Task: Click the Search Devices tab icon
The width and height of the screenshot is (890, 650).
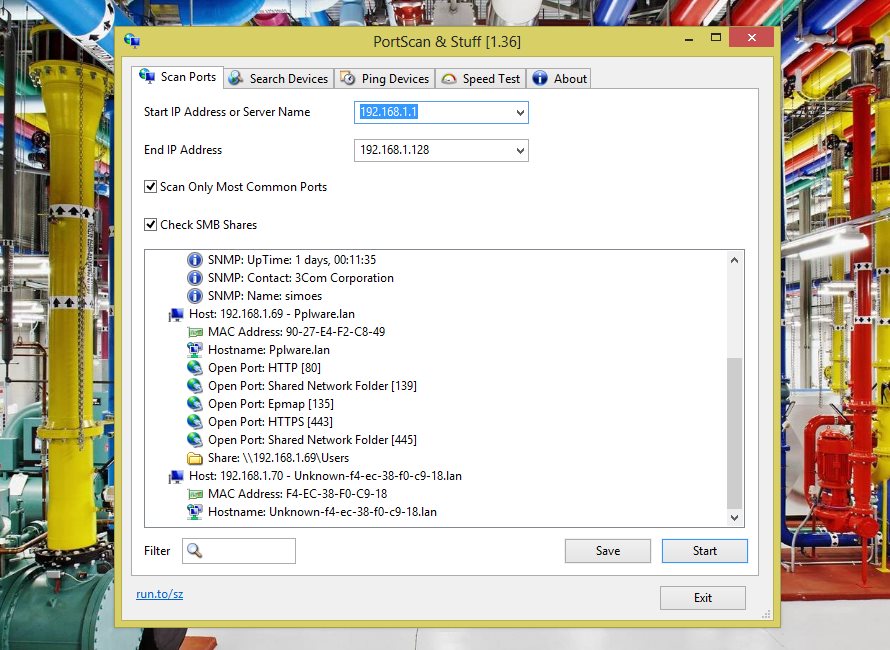Action: (x=236, y=78)
